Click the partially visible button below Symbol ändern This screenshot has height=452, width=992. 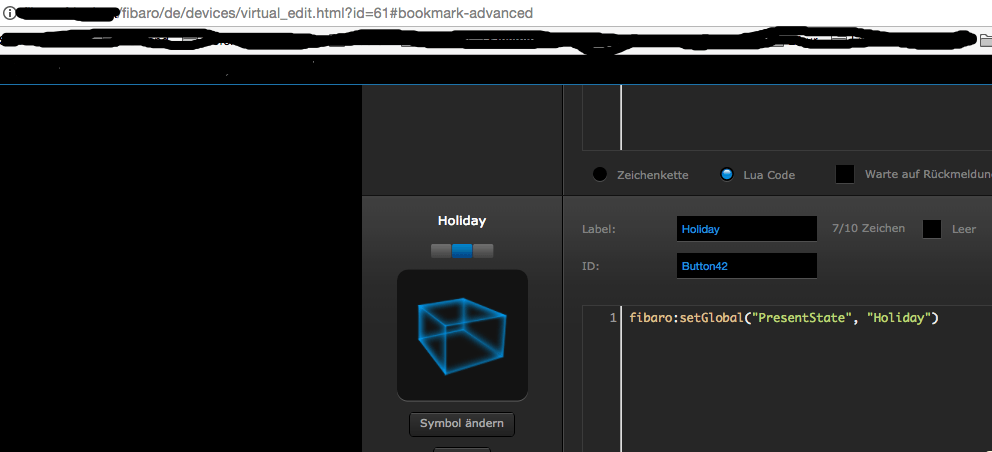coord(462,449)
